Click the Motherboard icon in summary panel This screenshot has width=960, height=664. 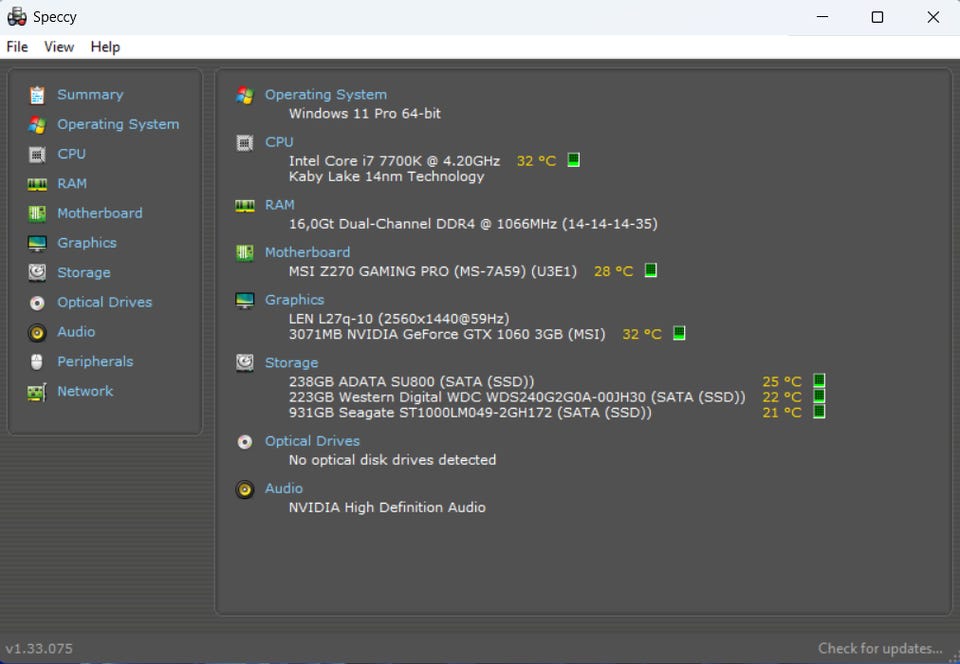(x=245, y=253)
